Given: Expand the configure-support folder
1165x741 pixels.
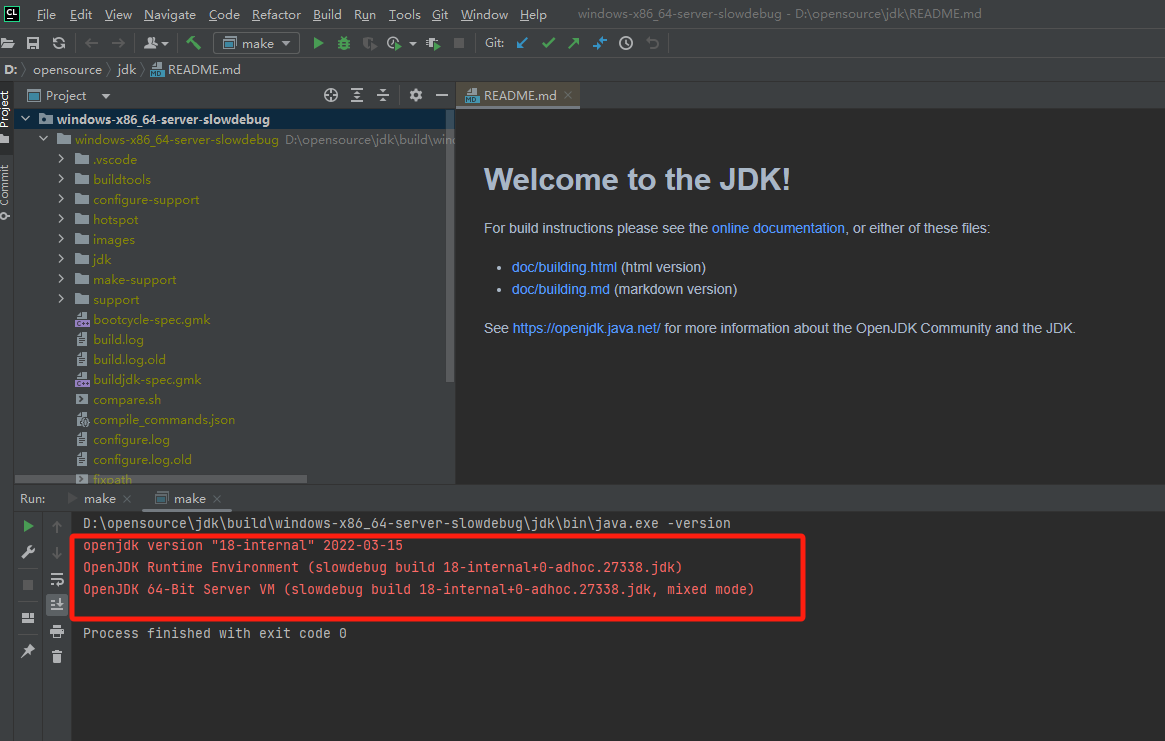Looking at the screenshot, I should (62, 199).
